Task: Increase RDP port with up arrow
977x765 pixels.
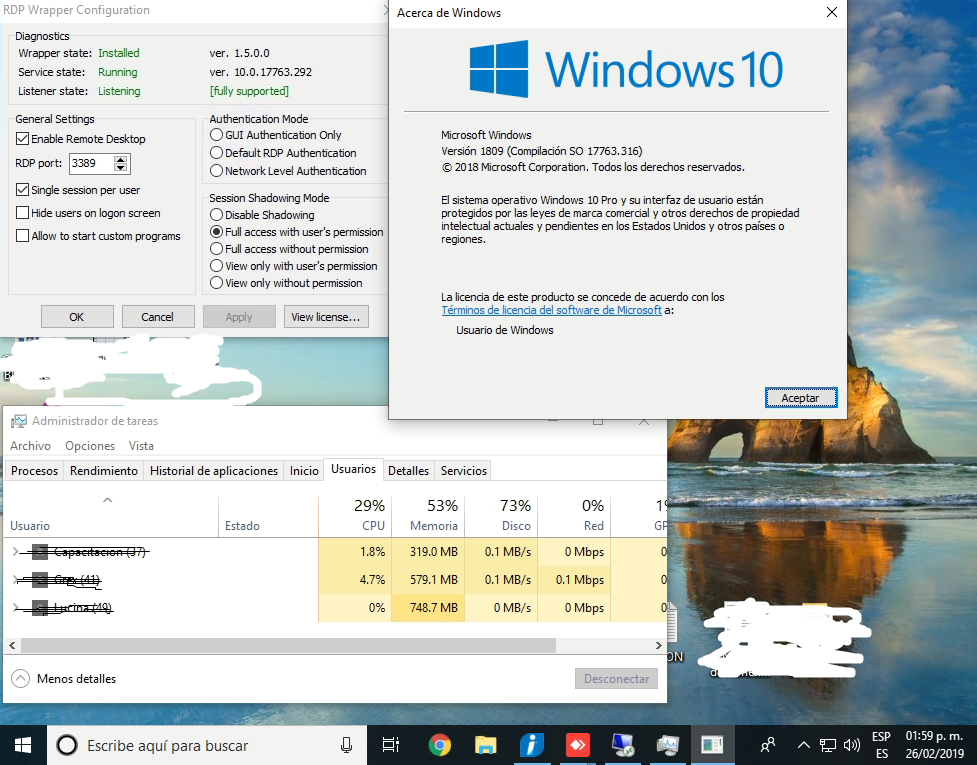Action: click(121, 159)
